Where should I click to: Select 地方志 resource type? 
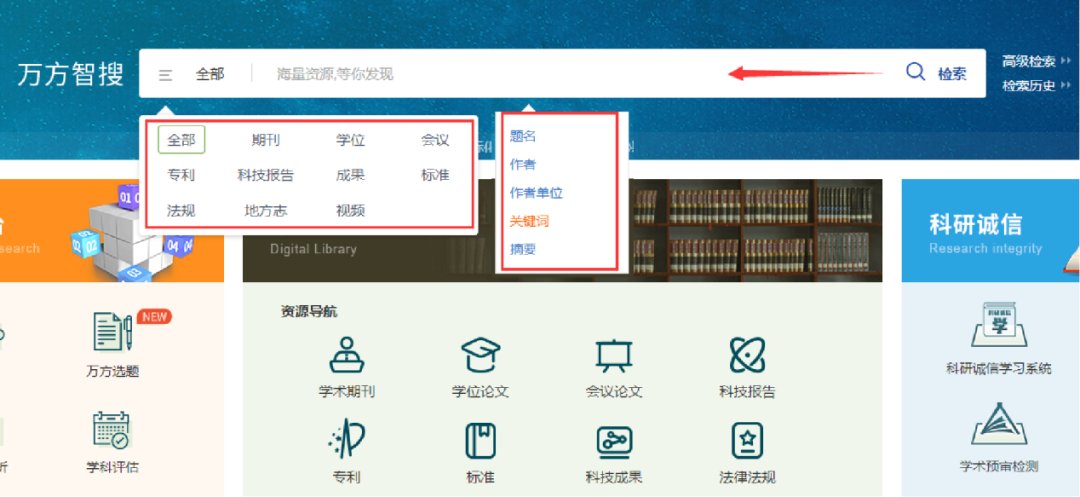pyautogui.click(x=266, y=211)
